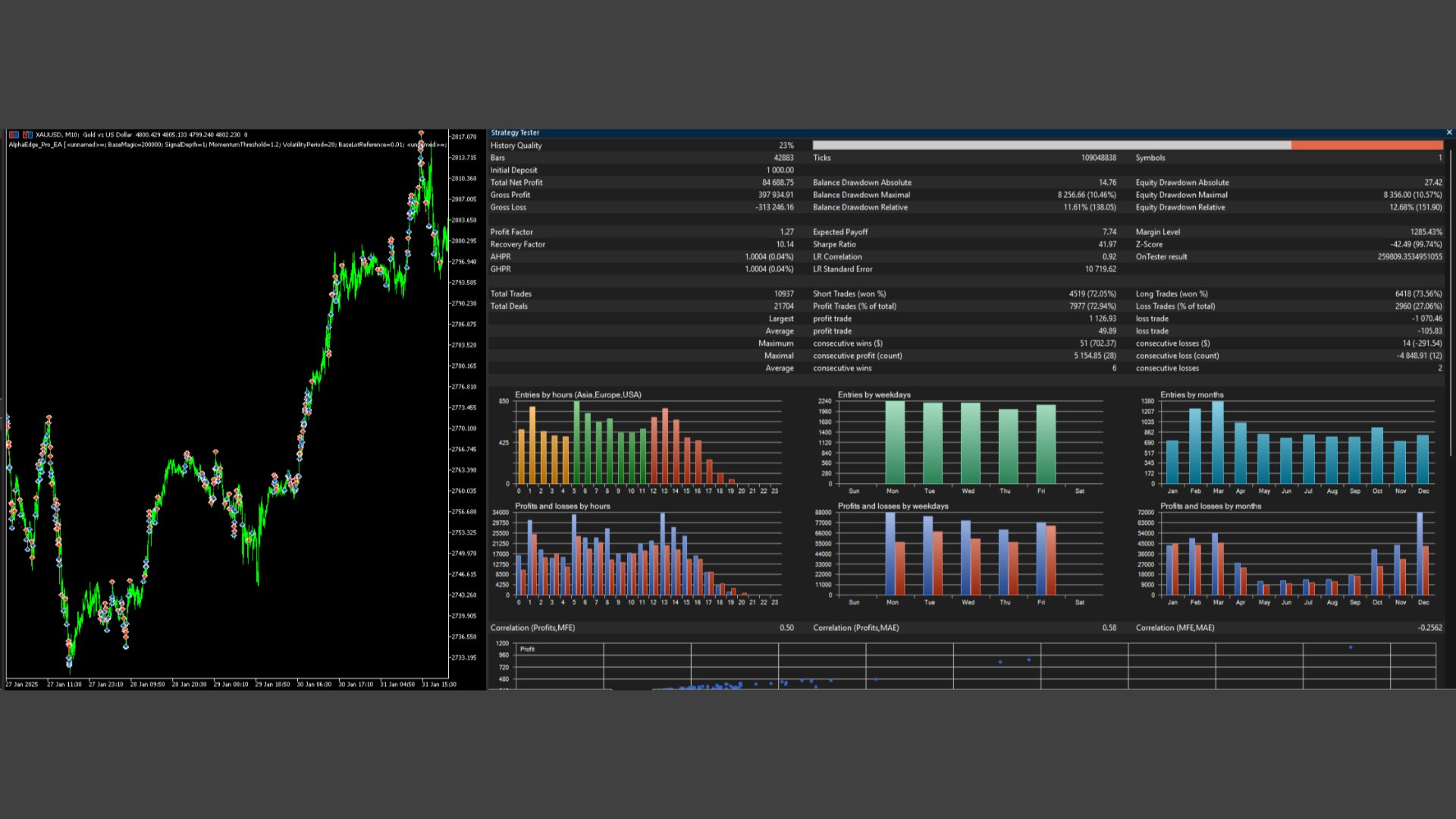The image size is (1456, 819).
Task: Click March bar in Entries by months
Action: [x=1217, y=442]
